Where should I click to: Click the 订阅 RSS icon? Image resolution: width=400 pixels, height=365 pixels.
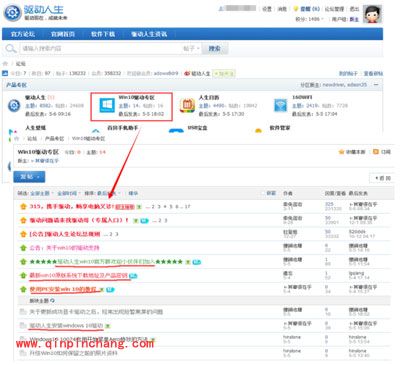click(x=376, y=152)
